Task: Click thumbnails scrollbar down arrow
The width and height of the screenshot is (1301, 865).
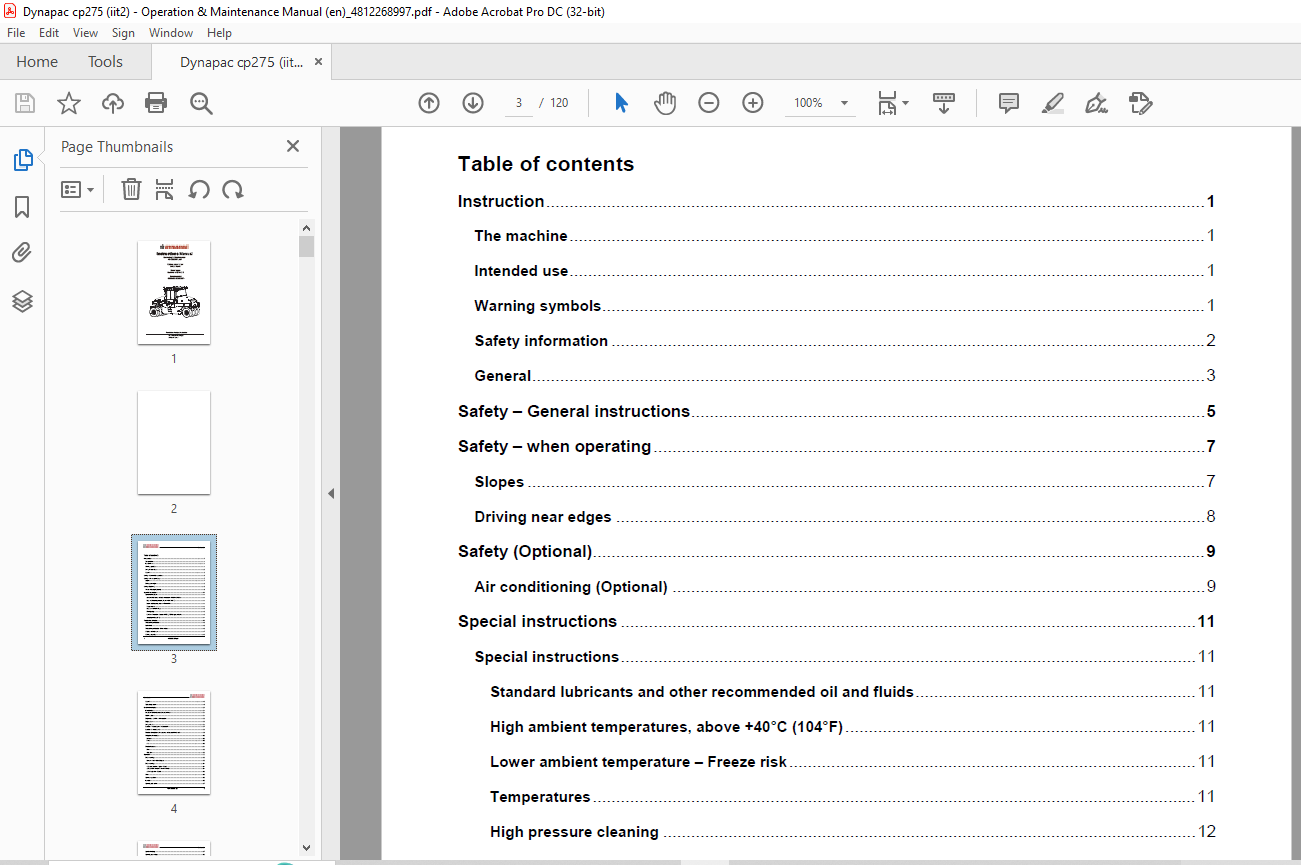Action: tap(306, 848)
